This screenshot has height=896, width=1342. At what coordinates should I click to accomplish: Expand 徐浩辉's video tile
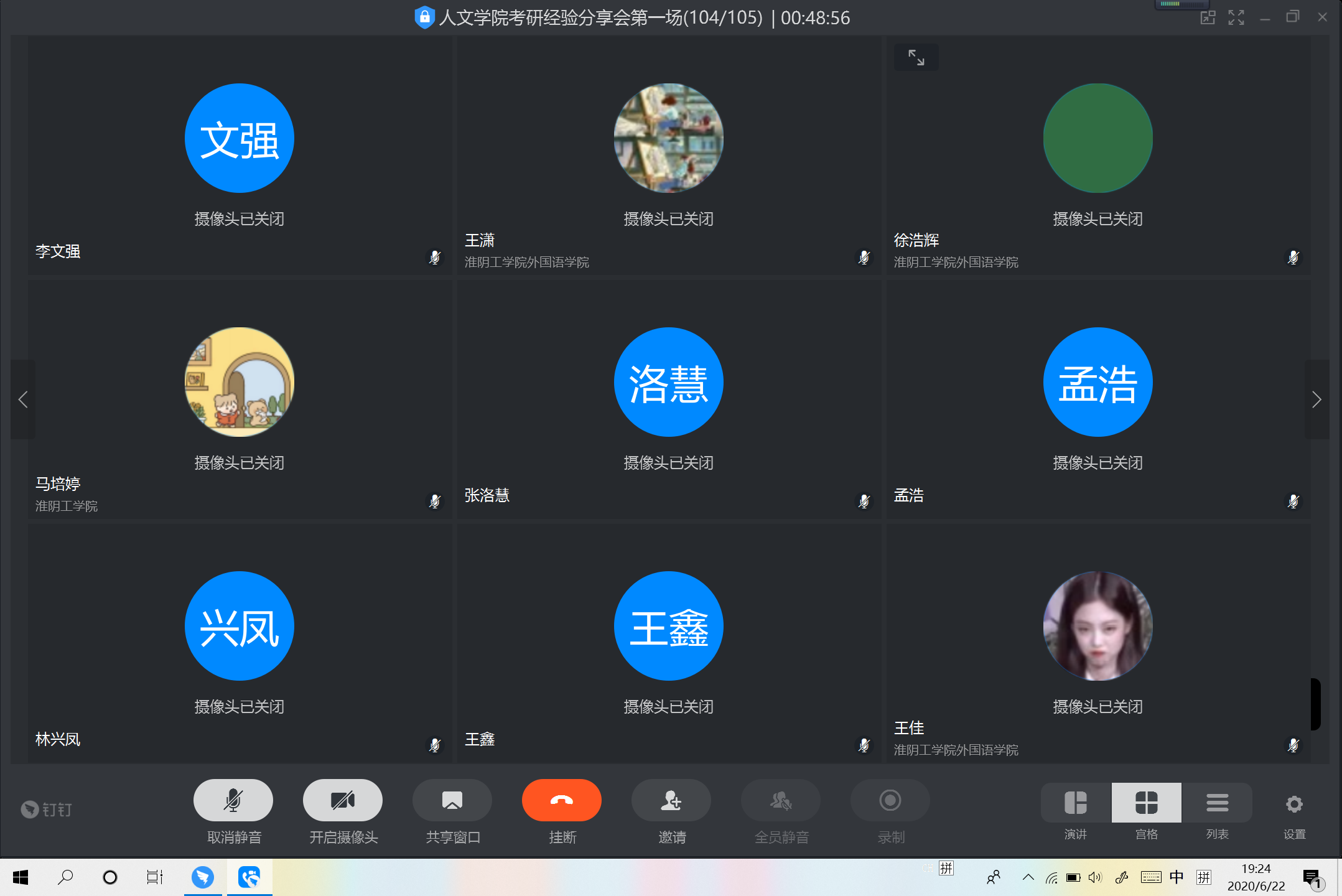pyautogui.click(x=916, y=57)
